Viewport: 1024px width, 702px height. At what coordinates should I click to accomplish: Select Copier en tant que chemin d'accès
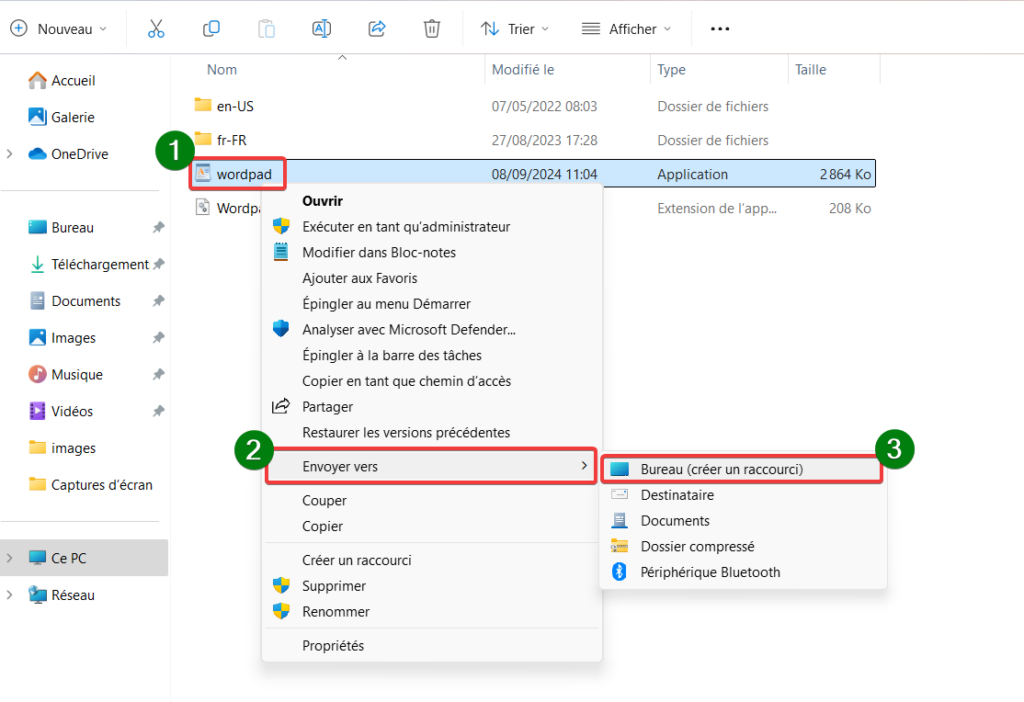click(431, 381)
